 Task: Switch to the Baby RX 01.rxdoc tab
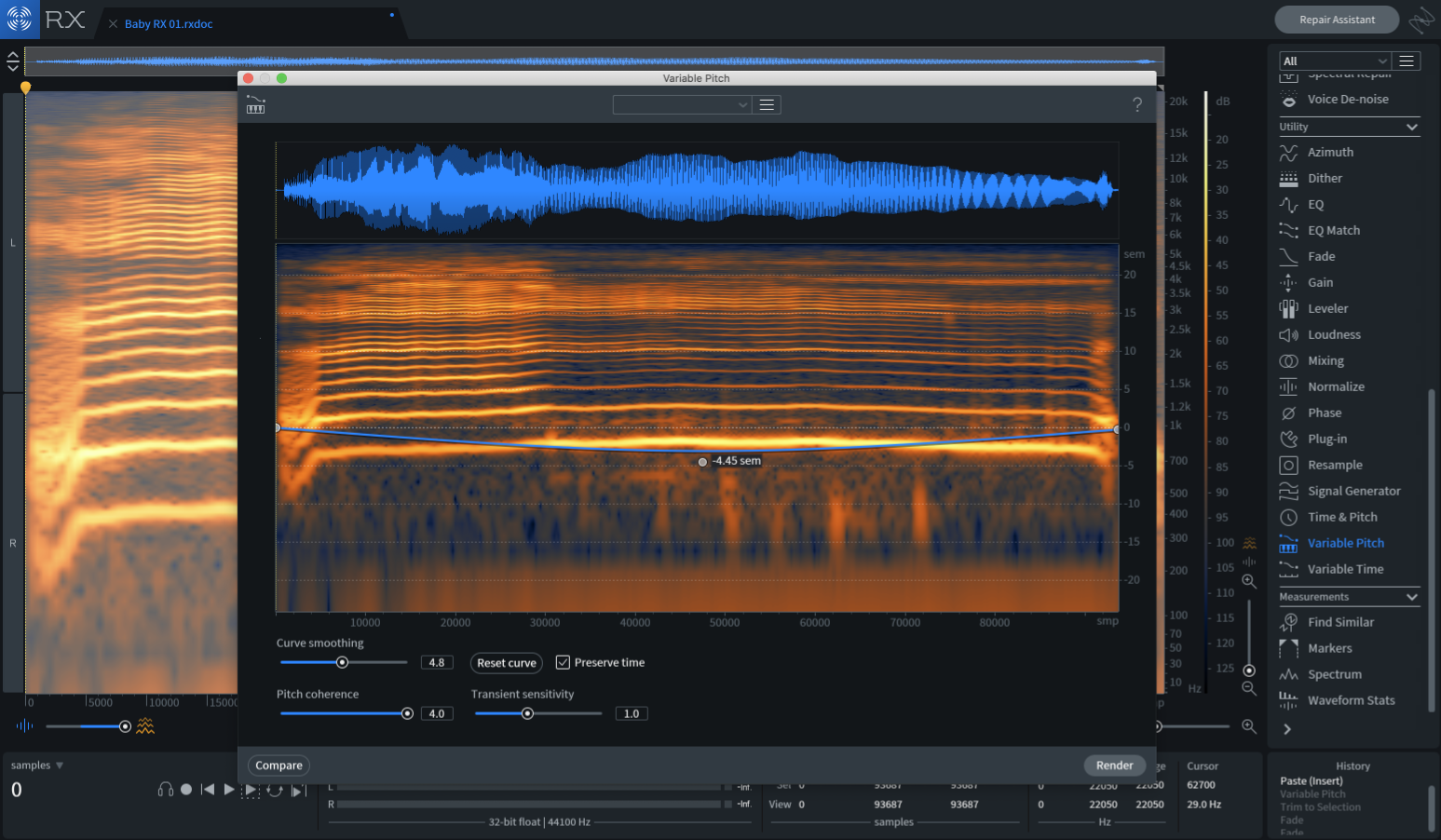click(x=169, y=23)
